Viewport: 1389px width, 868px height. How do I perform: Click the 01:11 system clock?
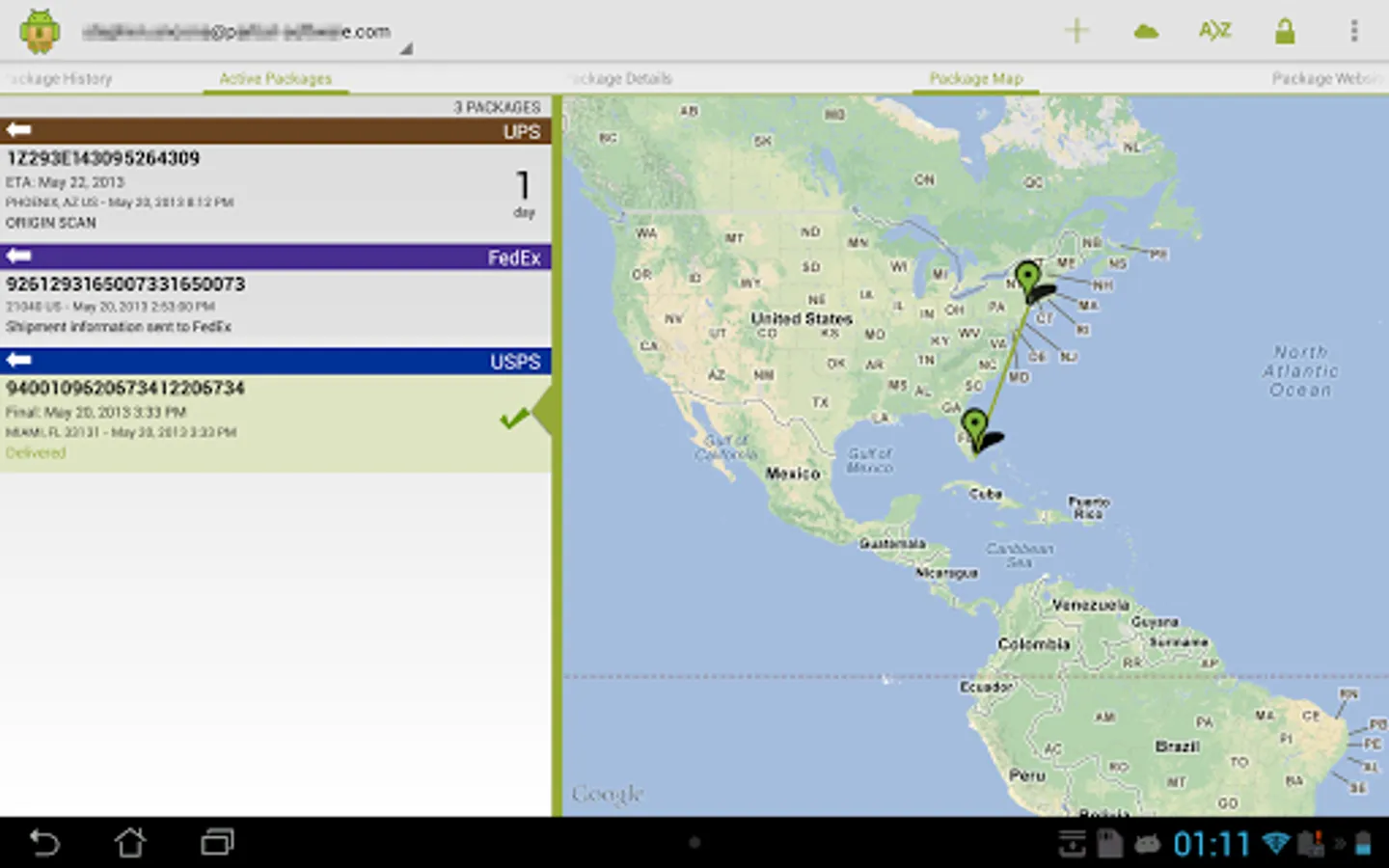pos(1212,844)
